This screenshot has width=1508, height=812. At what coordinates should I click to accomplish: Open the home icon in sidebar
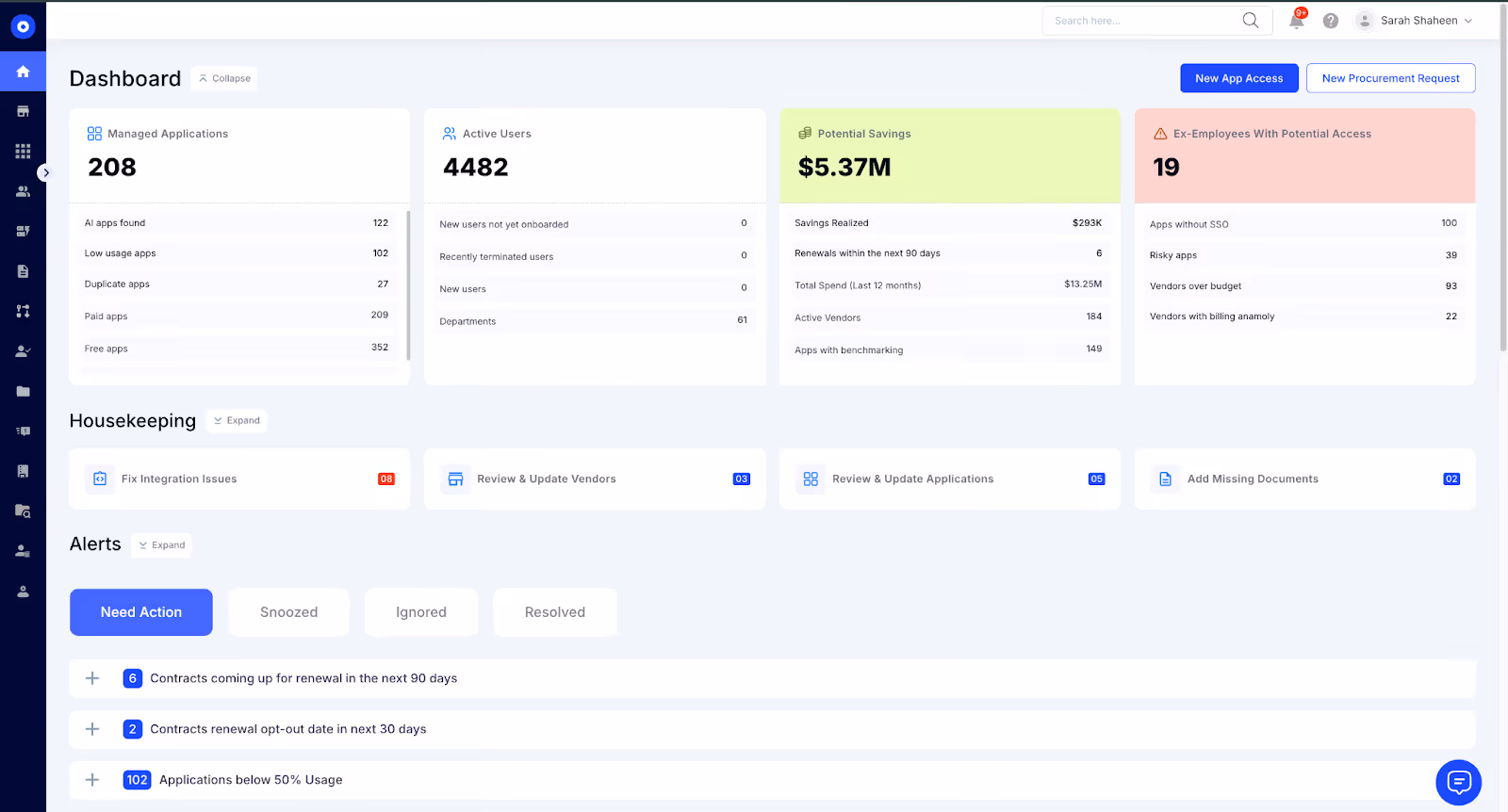[23, 72]
